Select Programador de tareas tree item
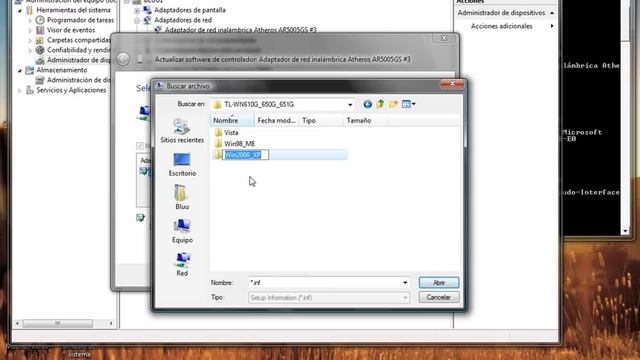Screen dimensions: 640x360 tap(80, 20)
